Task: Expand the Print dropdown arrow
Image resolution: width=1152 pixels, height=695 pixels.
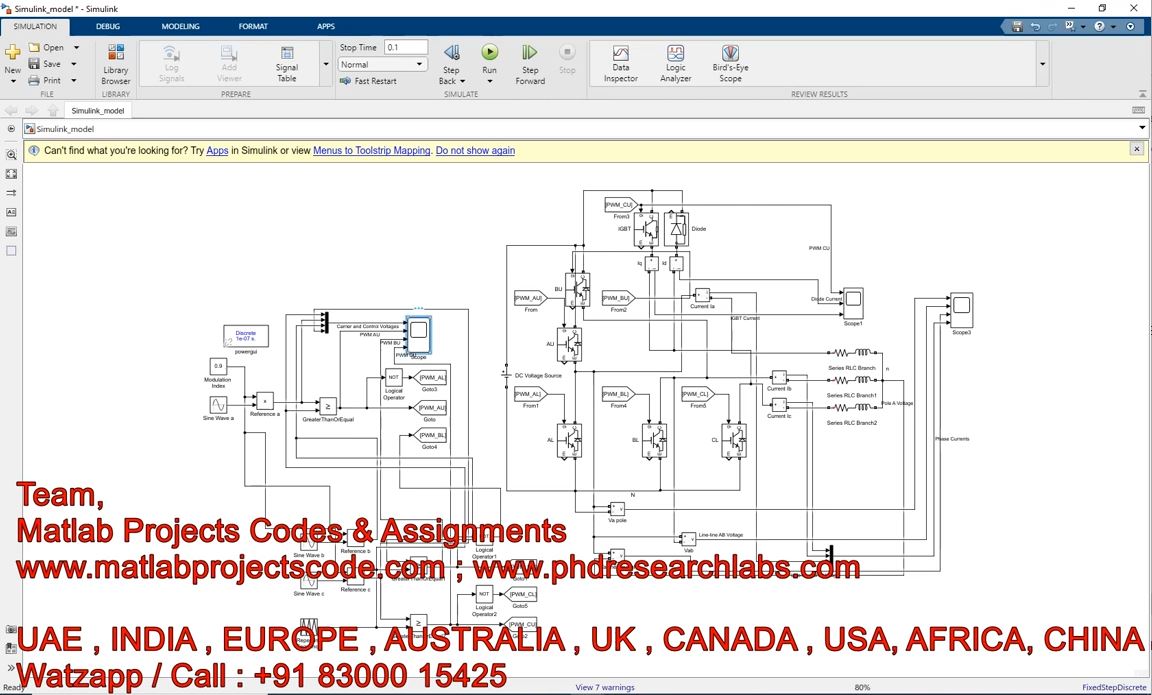Action: tap(73, 80)
